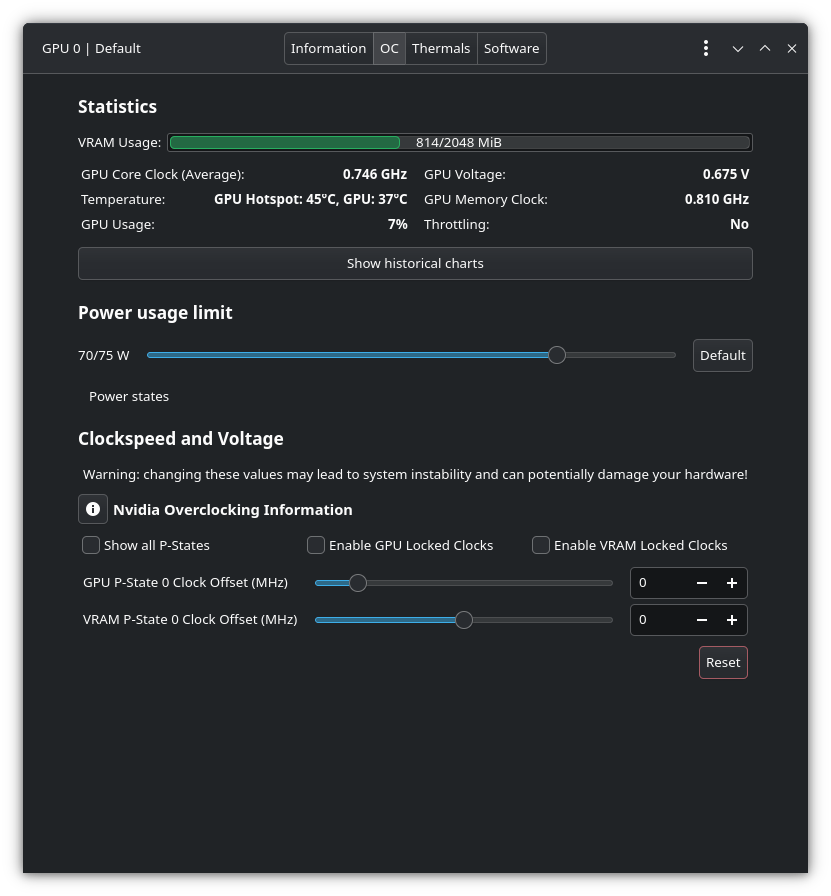The height and width of the screenshot is (896, 831).
Task: Maximize window with the up chevron
Action: [x=765, y=48]
